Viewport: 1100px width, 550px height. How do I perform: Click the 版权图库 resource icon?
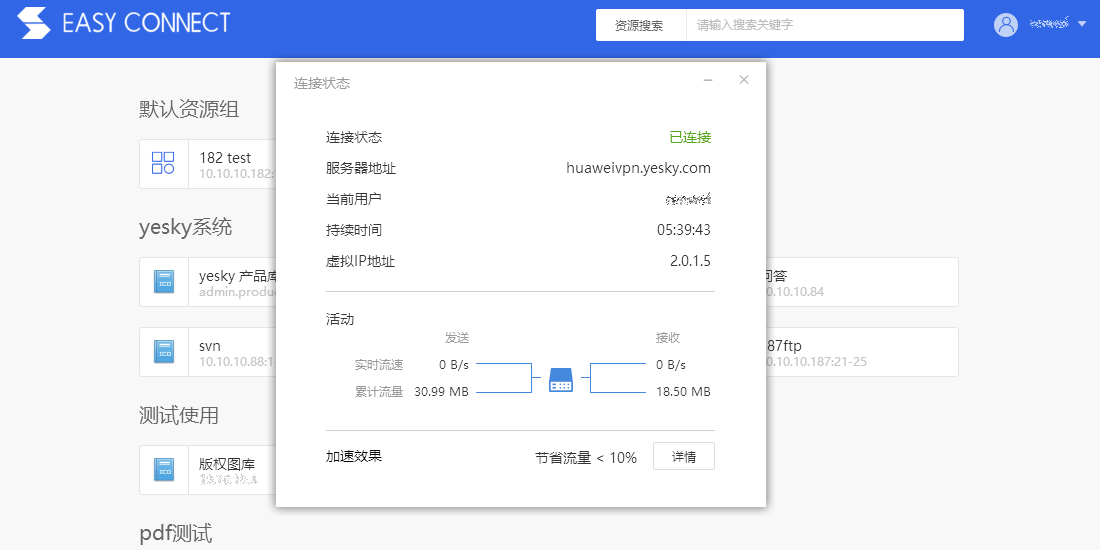coord(164,469)
